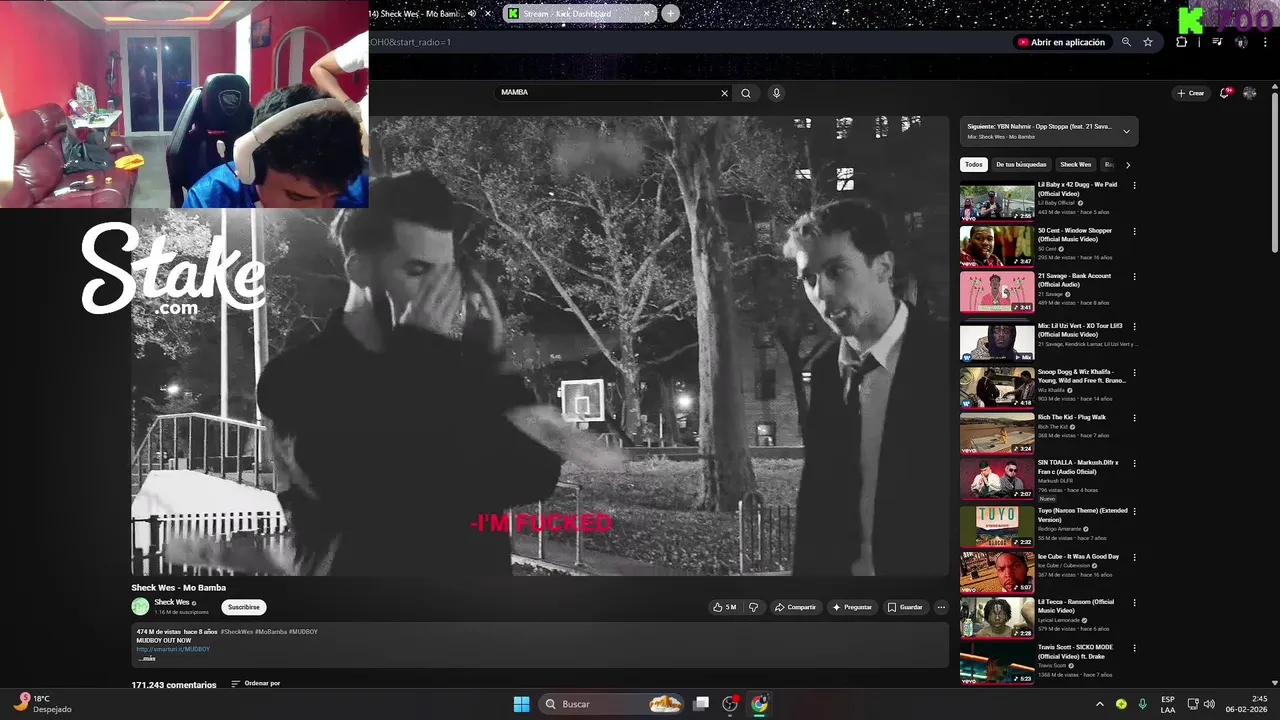Viewport: 1280px width, 720px height.
Task: Open SIN TOALLA Markush.Dlfr video title
Action: [1078, 467]
